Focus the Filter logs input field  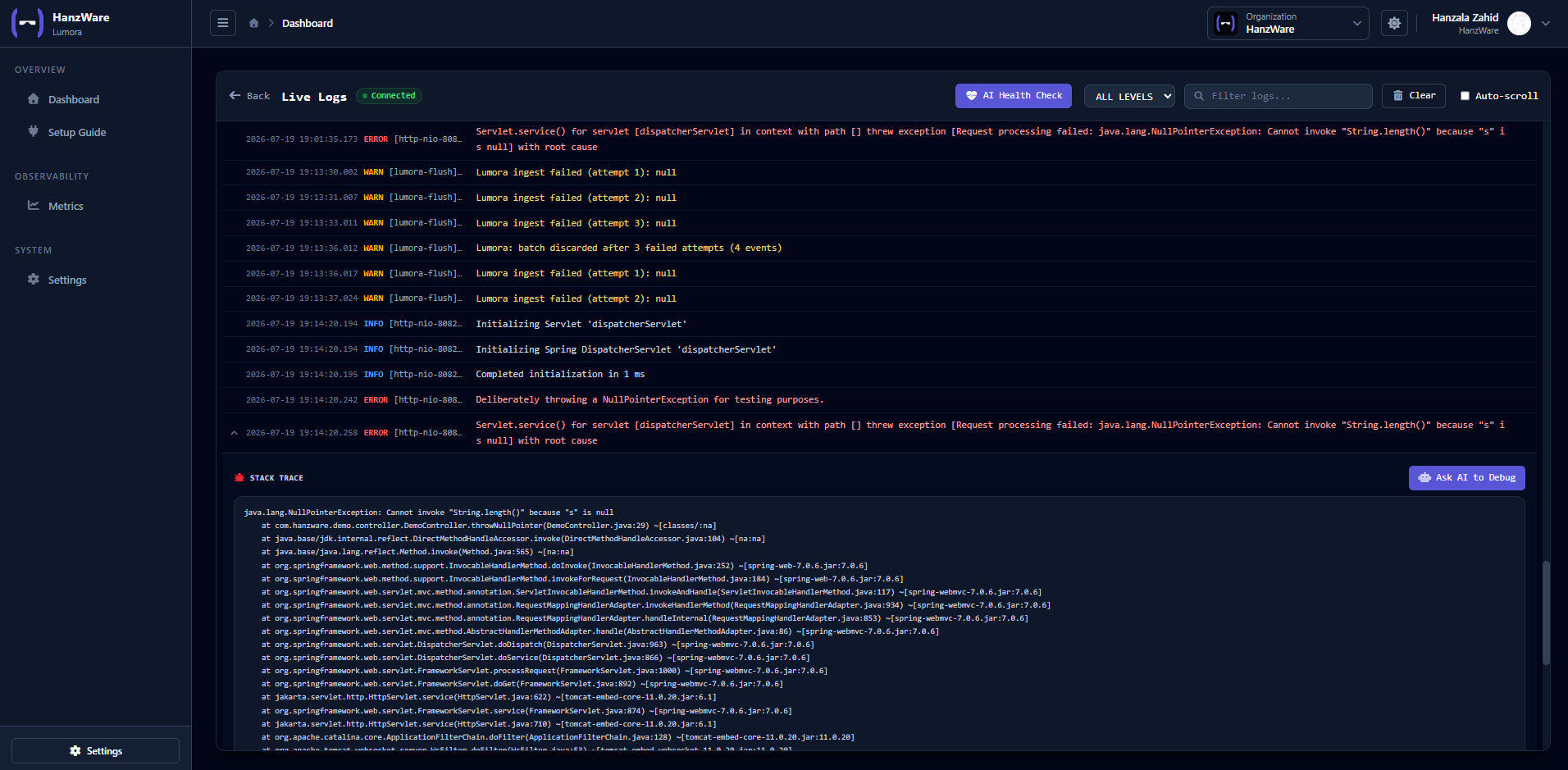[1279, 96]
